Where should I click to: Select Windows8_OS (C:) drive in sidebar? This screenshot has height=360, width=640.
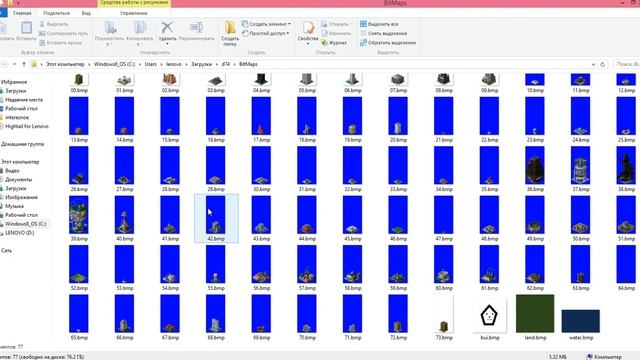[x=25, y=224]
